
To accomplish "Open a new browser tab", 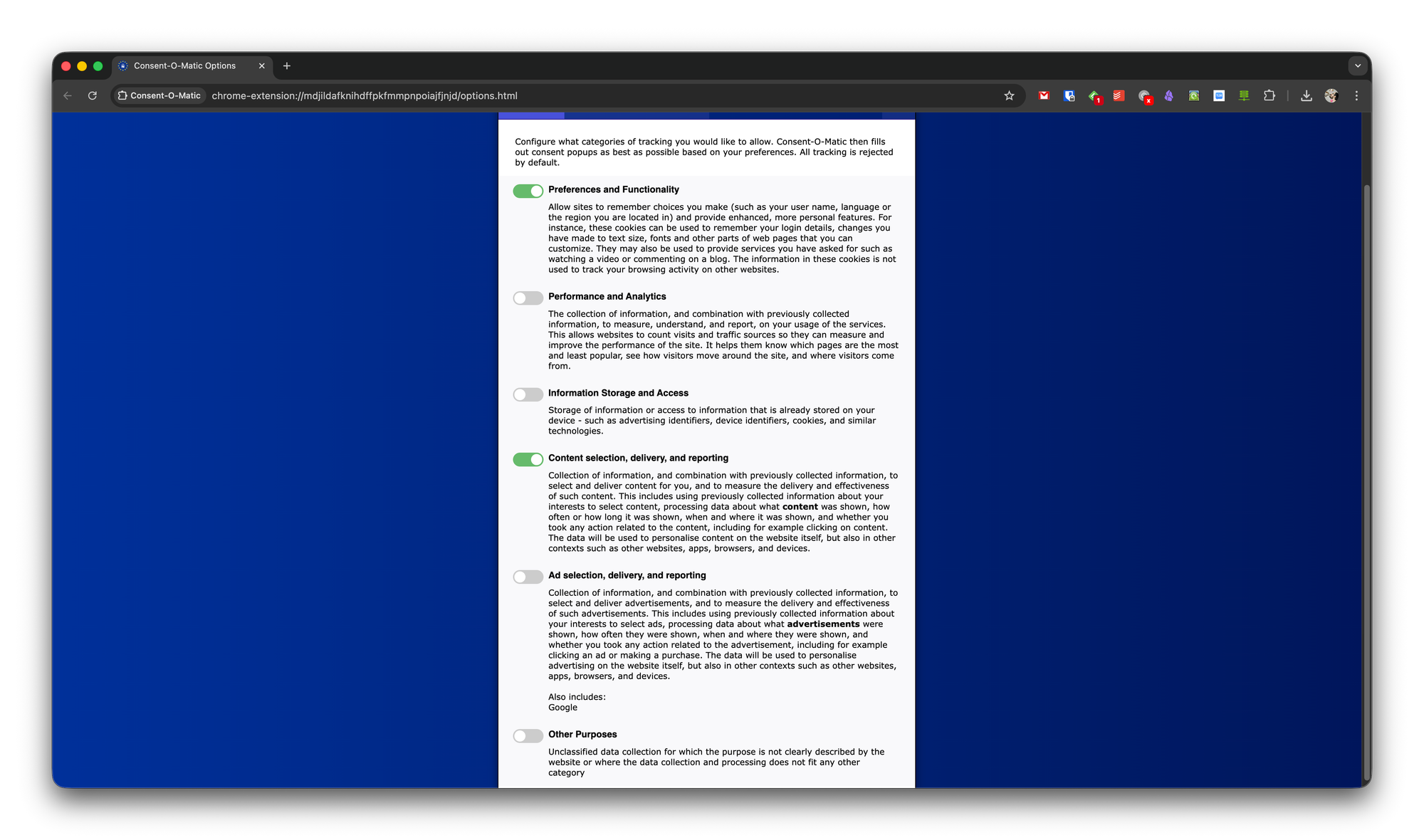I will [287, 65].
